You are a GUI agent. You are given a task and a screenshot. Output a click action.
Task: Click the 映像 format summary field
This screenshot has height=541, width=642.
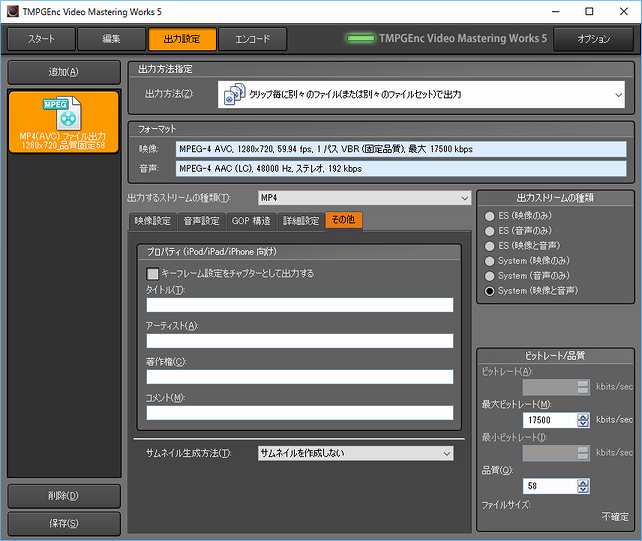(x=401, y=149)
